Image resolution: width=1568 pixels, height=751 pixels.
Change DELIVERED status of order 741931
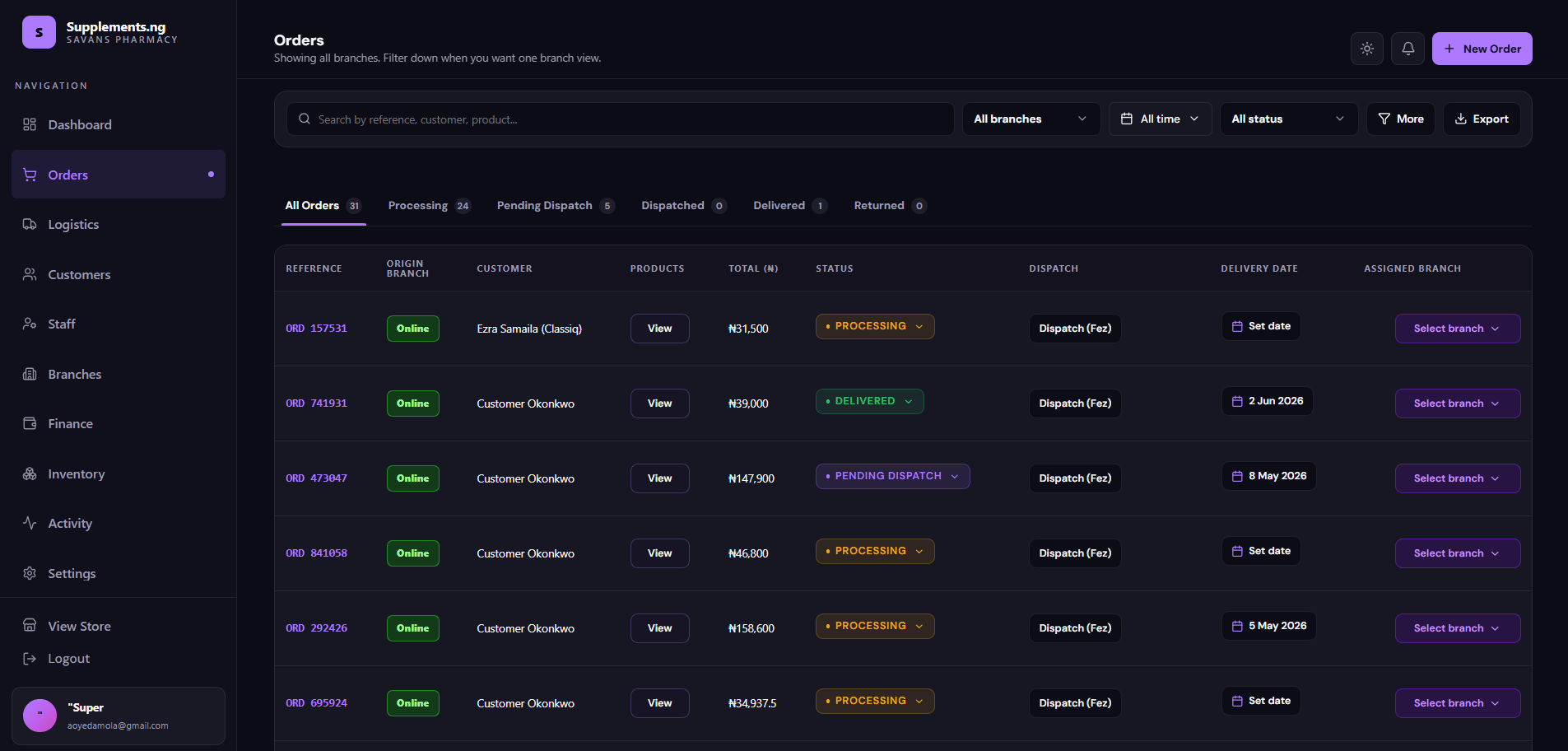pos(870,401)
